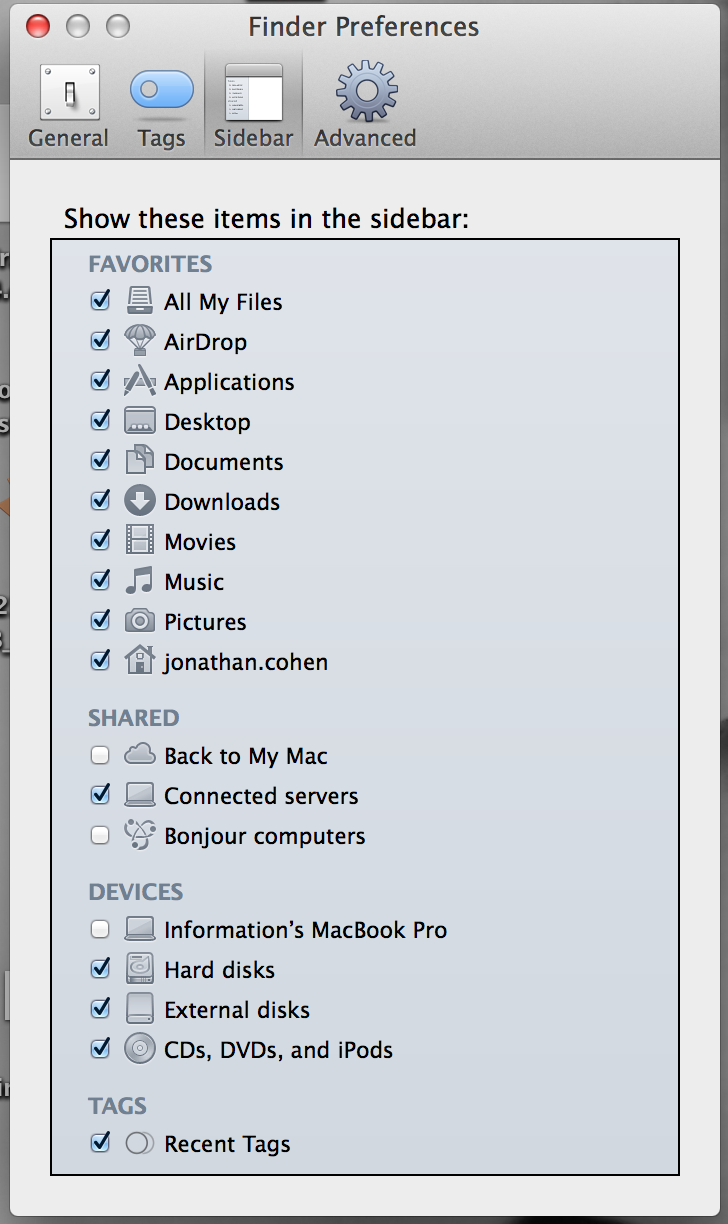Click the Pictures camera icon
Image resolution: width=728 pixels, height=1224 pixels.
139,621
